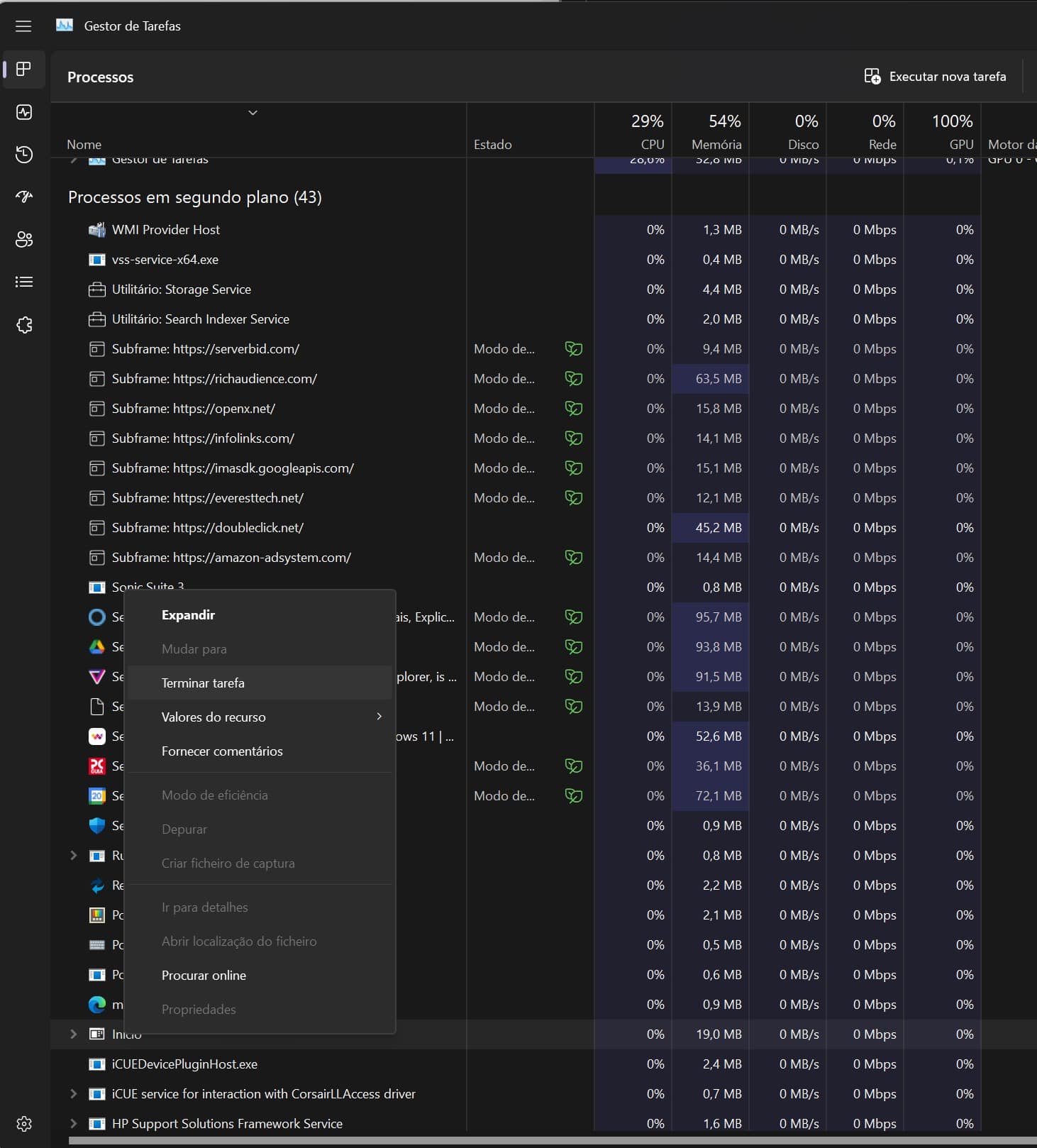This screenshot has height=1148, width=1037.
Task: Open Startup apps page icon
Action: coord(24,197)
